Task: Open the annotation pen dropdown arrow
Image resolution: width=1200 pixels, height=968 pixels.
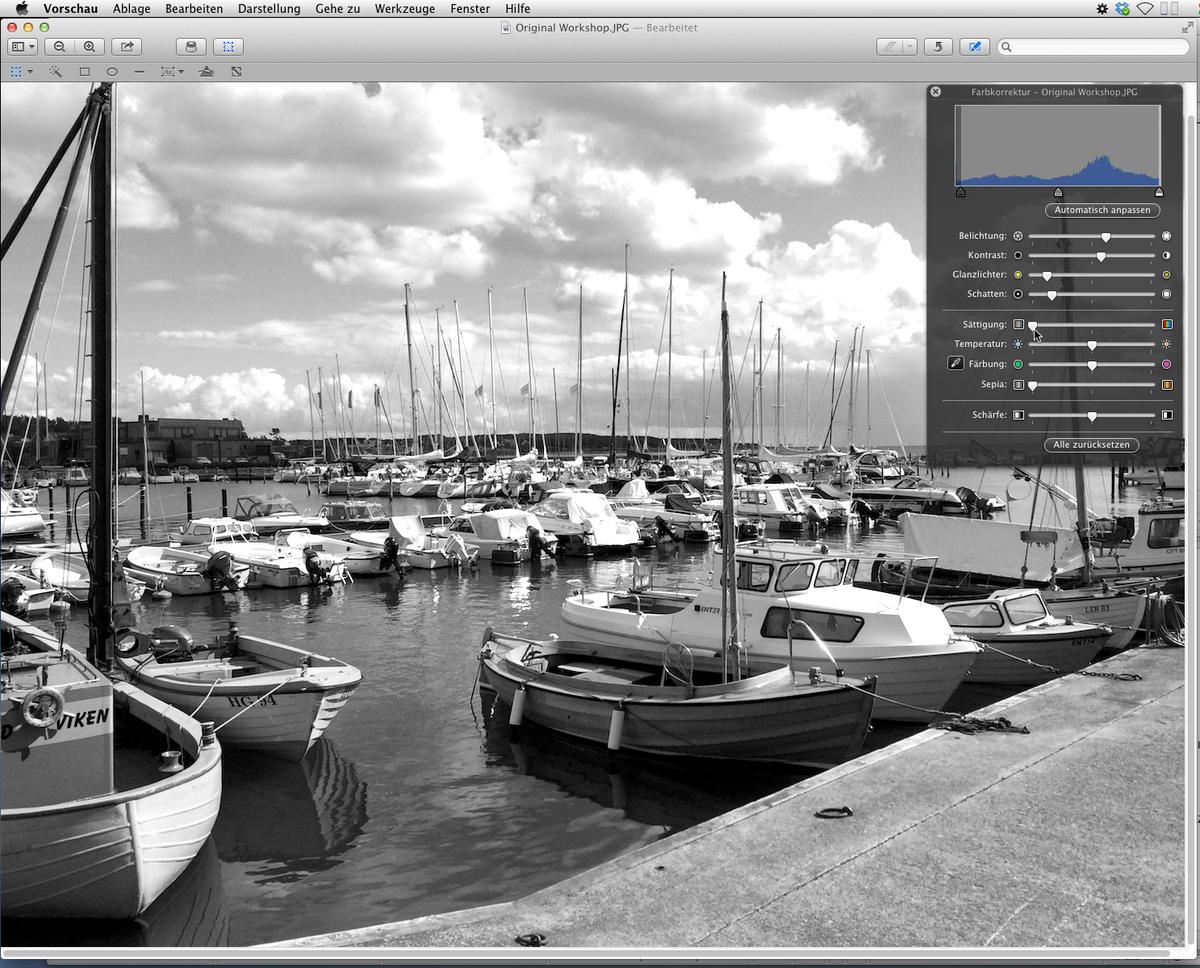Action: pos(909,46)
